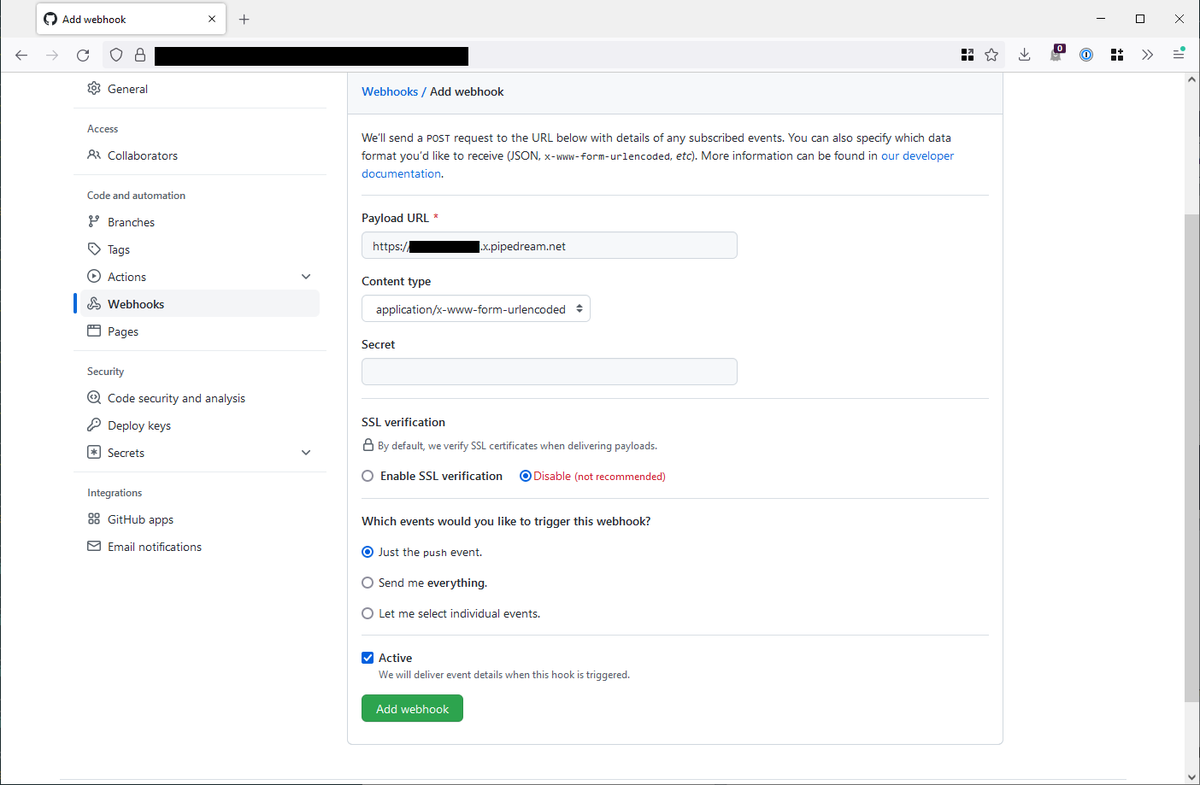The width and height of the screenshot is (1200, 785).
Task: Click the Actions play icon
Action: (x=94, y=277)
